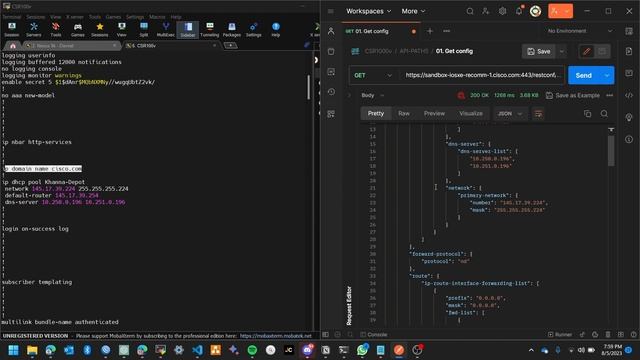The image size is (640, 360).
Task: Expand the More dropdown in Postman
Action: click(413, 11)
